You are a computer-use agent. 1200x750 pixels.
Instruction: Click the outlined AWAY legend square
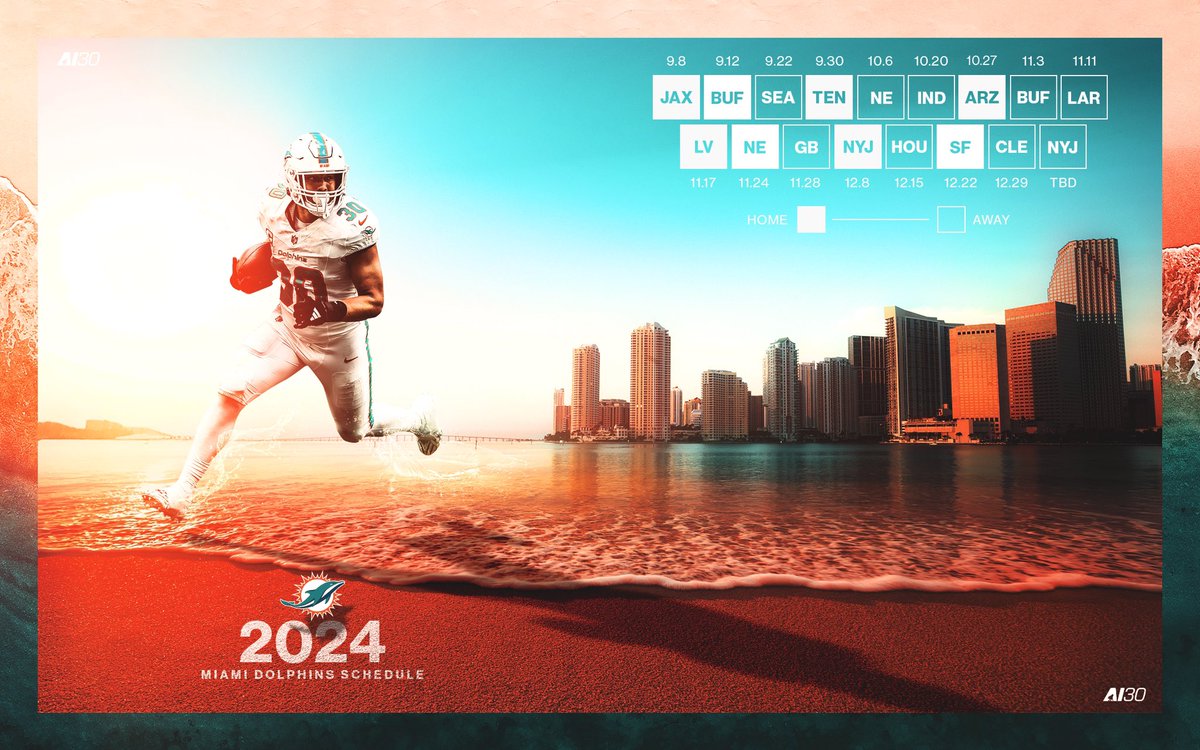[951, 219]
